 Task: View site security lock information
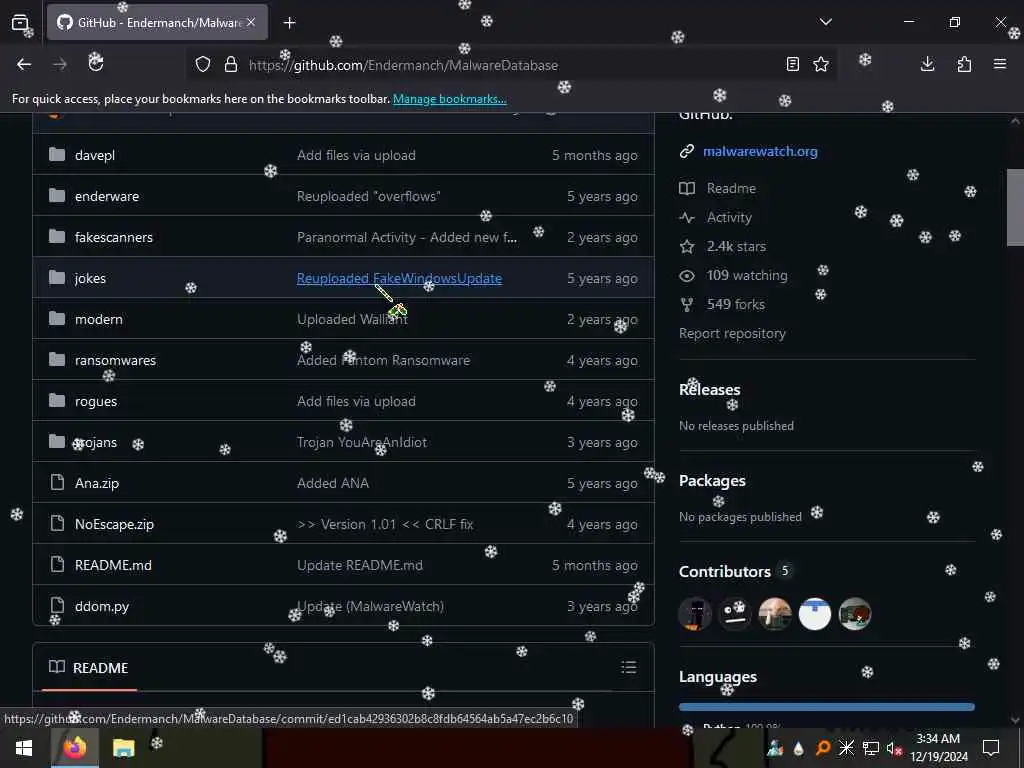click(231, 65)
